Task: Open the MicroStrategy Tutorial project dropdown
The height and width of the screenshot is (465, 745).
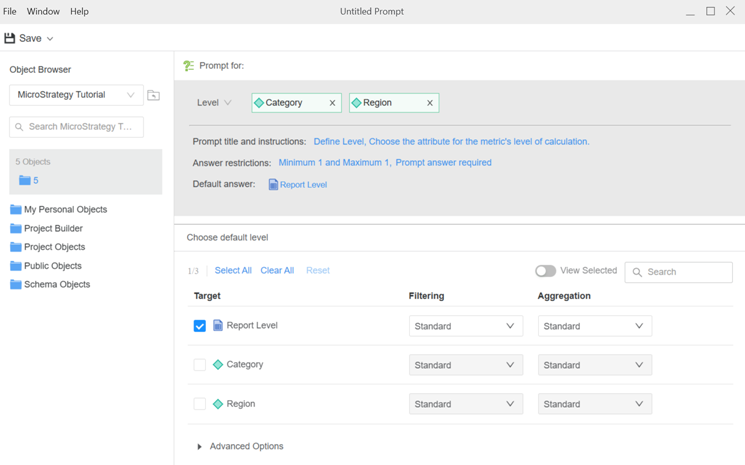Action: click(x=76, y=95)
